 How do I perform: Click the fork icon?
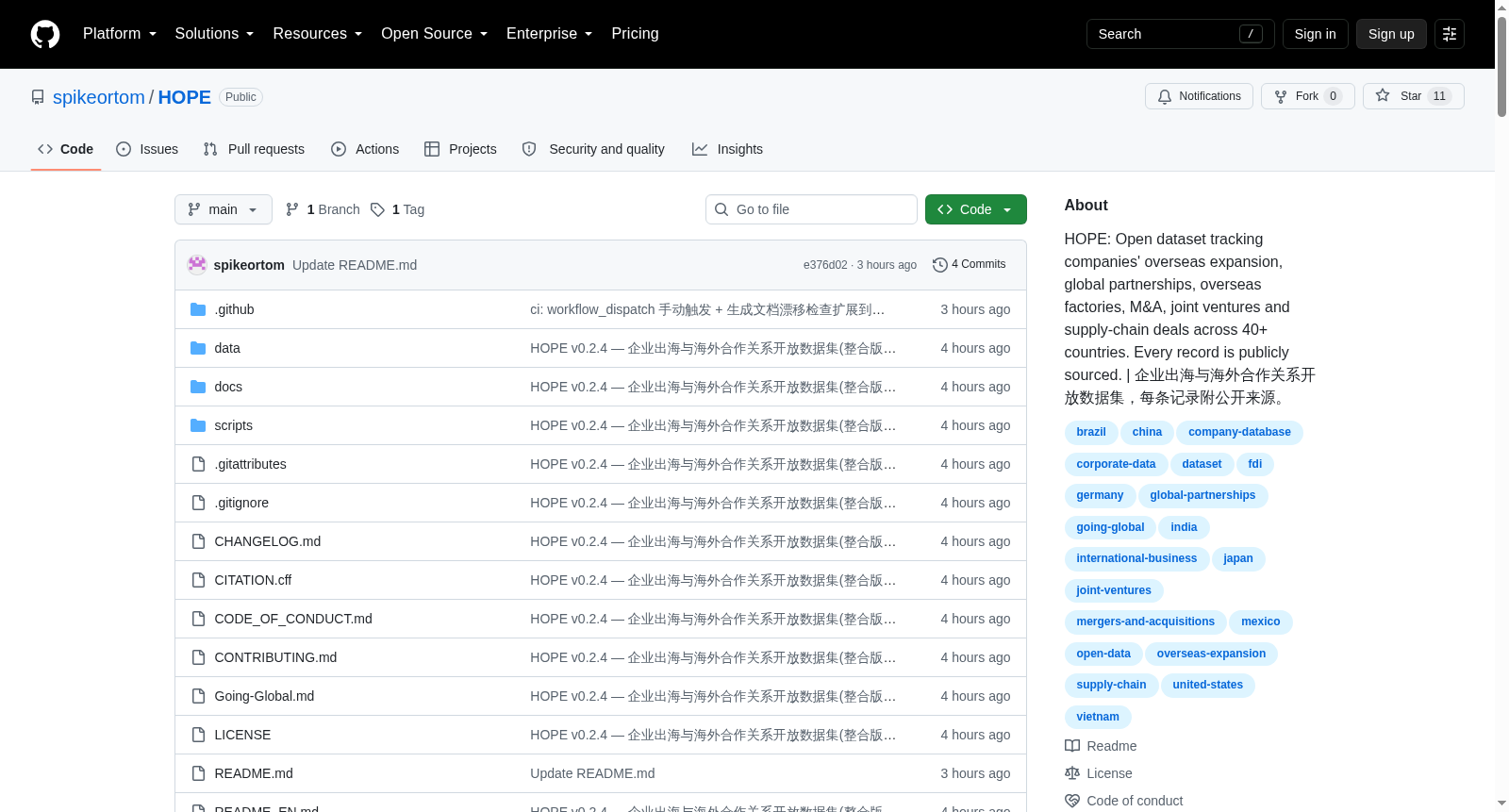click(x=1281, y=96)
